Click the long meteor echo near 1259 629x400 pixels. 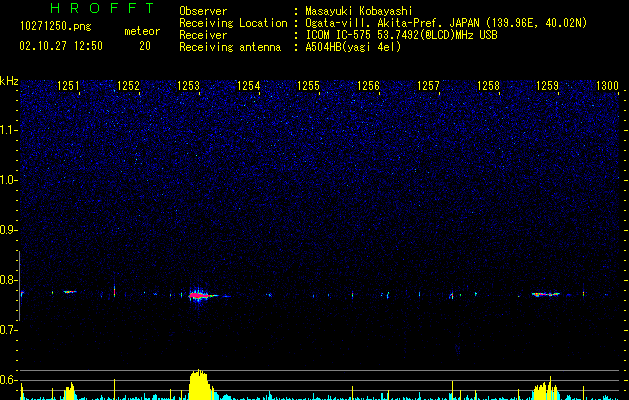[x=546, y=294]
